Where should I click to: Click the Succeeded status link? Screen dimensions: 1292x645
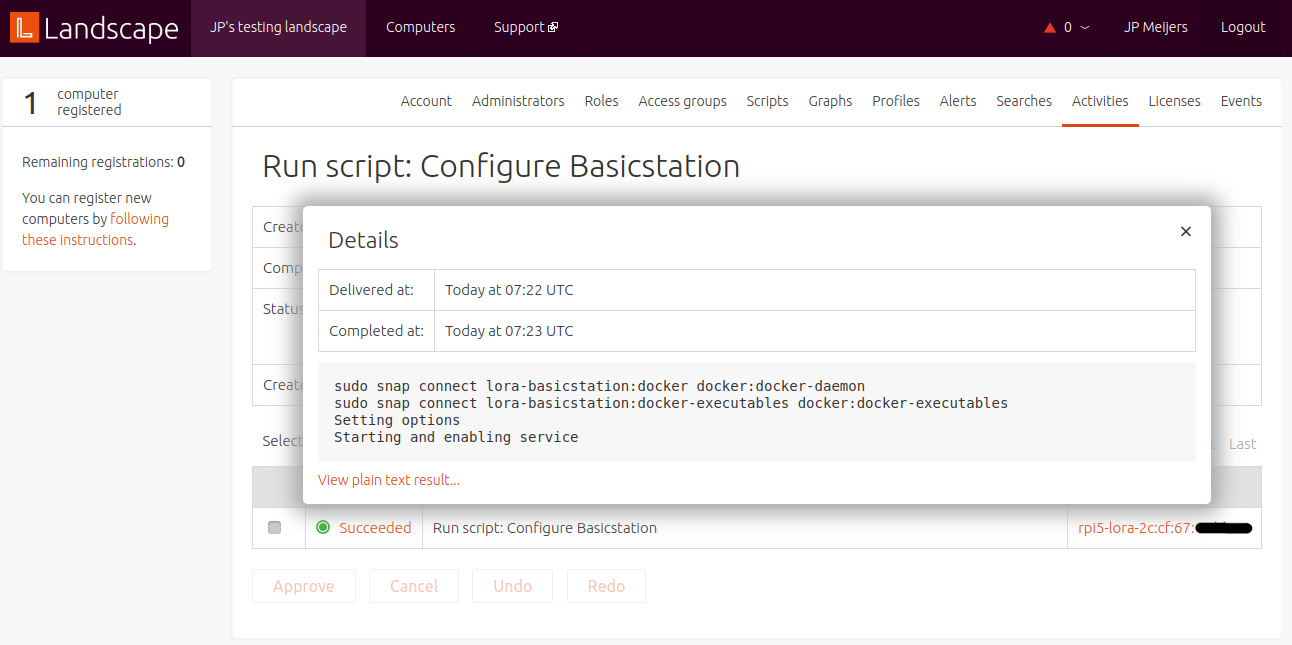point(375,528)
